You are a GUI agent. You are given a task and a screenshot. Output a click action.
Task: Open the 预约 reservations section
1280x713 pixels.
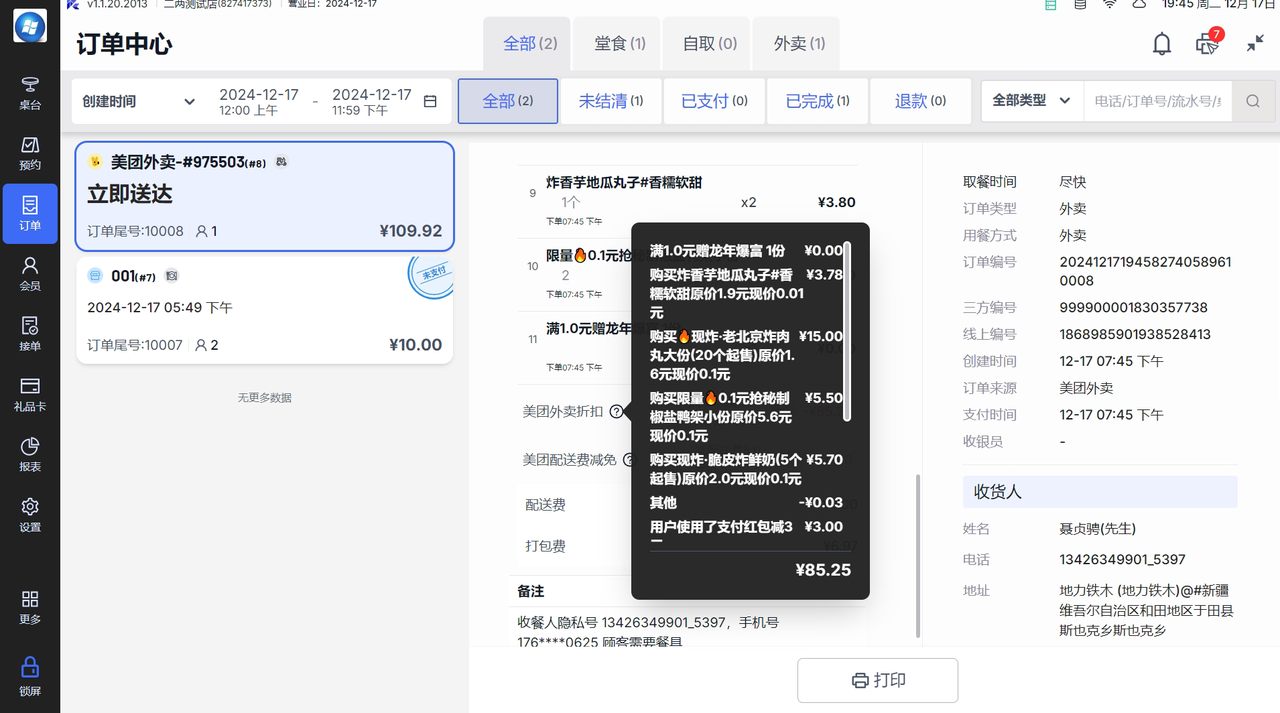click(x=30, y=153)
